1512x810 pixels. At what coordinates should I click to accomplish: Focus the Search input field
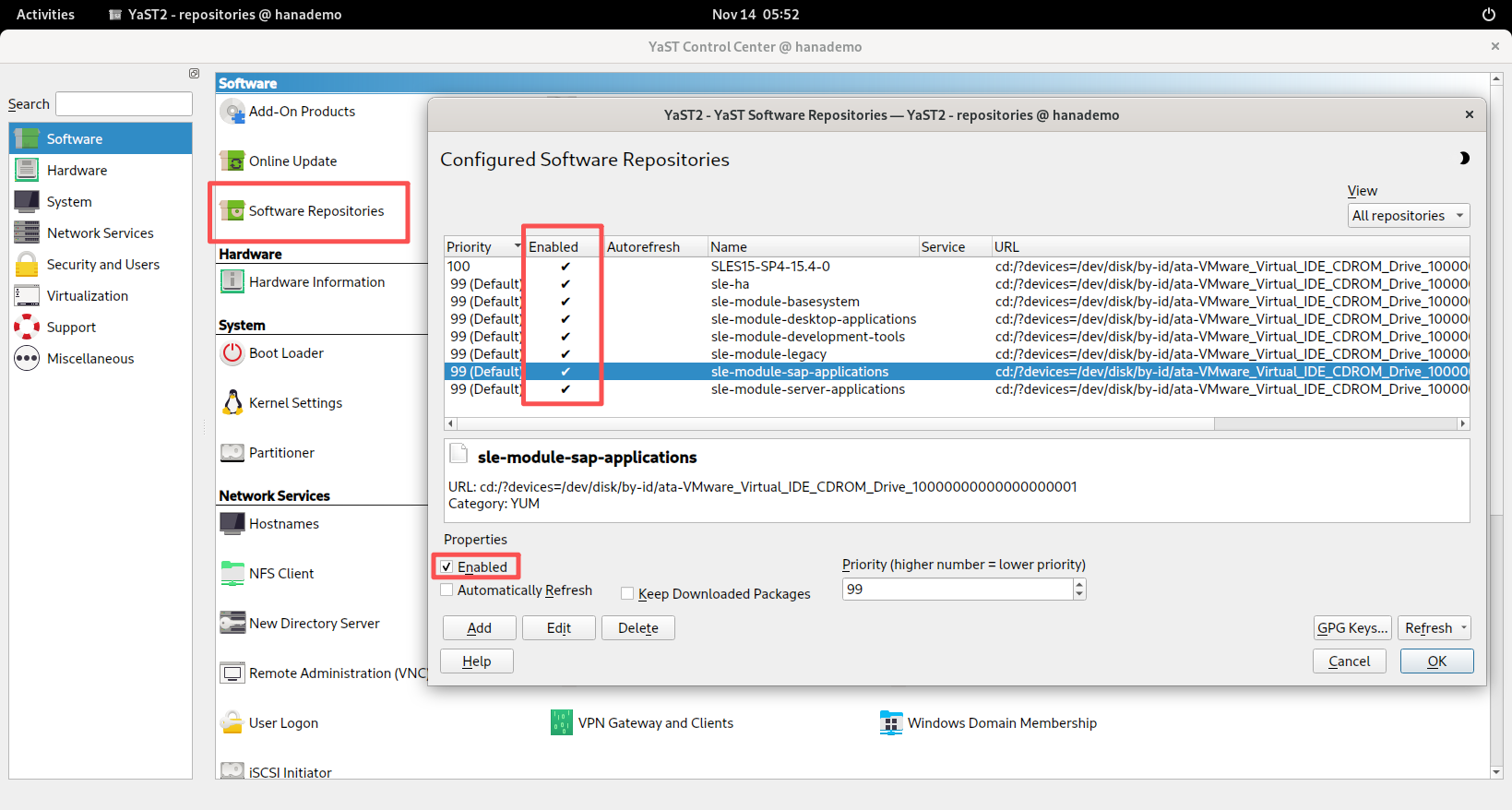pos(124,104)
